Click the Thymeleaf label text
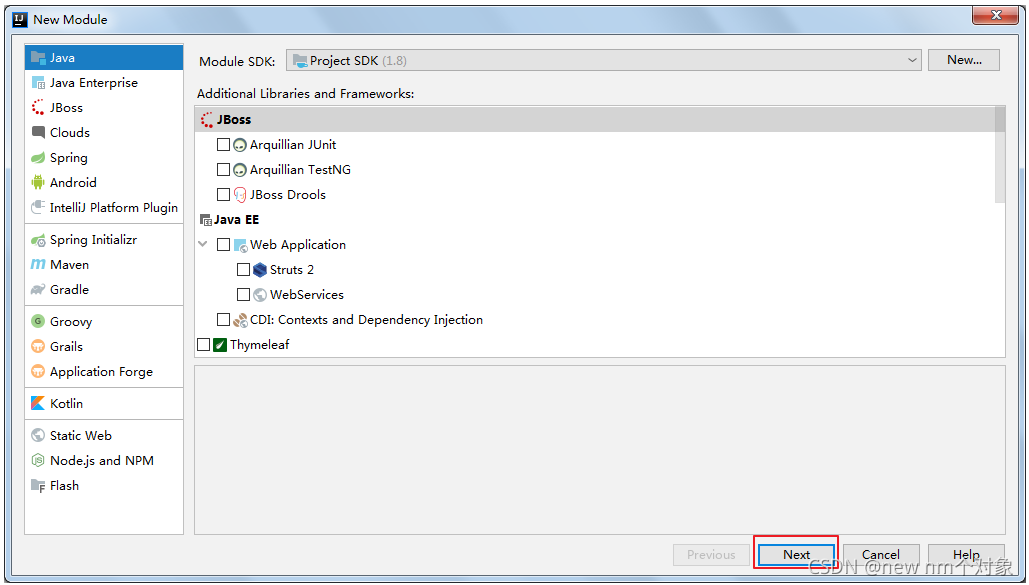Viewport: 1029px width, 585px height. tap(259, 344)
